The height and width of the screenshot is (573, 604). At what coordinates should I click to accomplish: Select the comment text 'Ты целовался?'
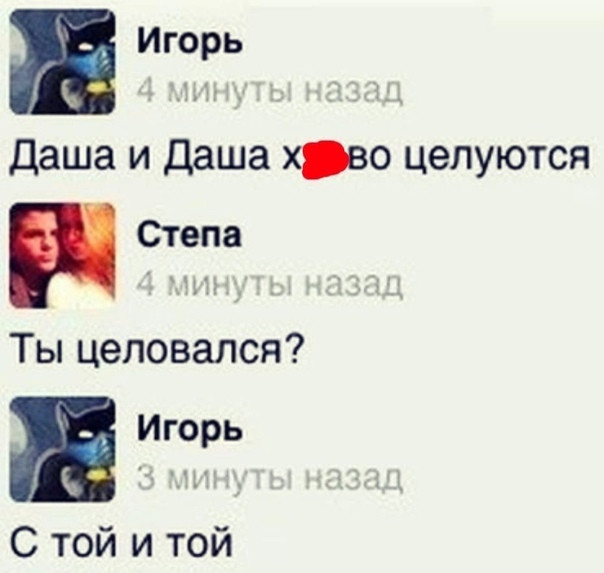coord(156,352)
